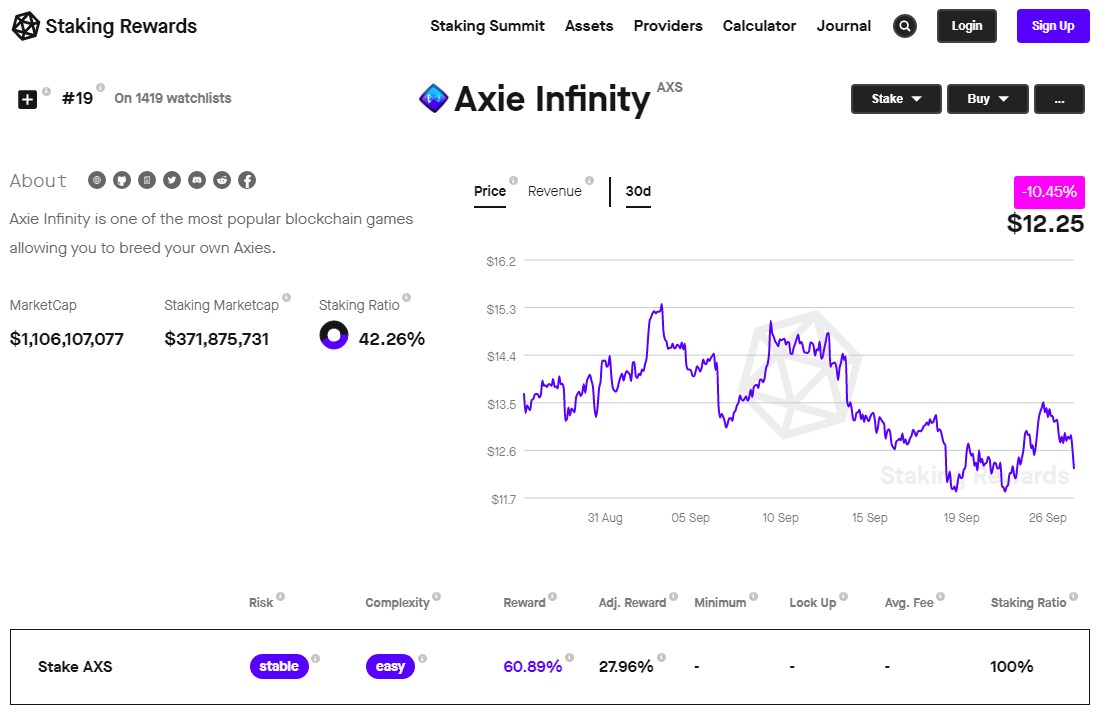This screenshot has height=711, width=1098.
Task: Click the price line chart
Action: (799, 397)
